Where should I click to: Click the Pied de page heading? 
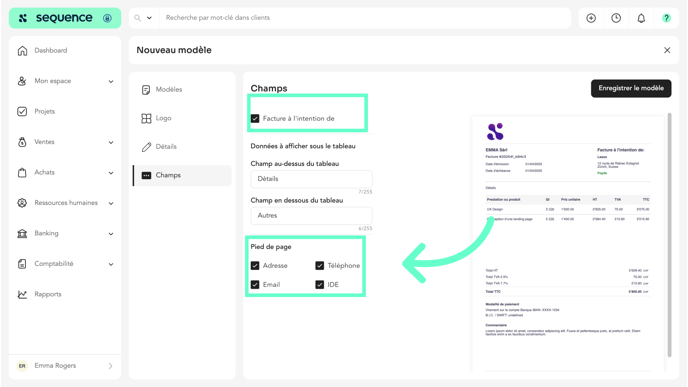[x=271, y=247]
